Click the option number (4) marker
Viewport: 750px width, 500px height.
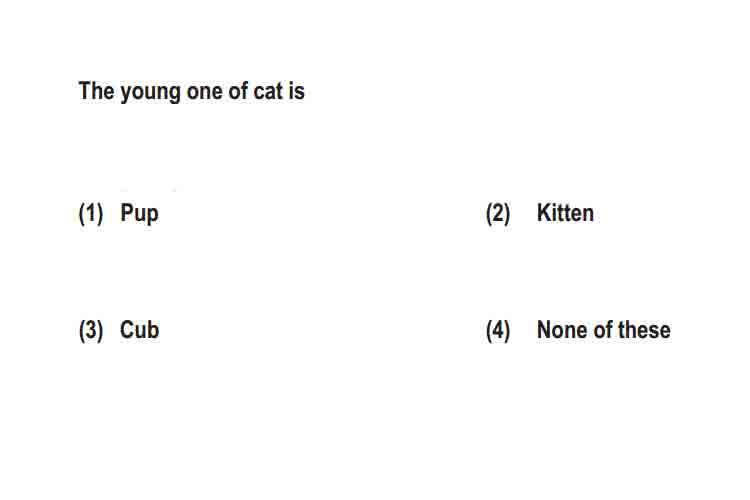tap(498, 331)
